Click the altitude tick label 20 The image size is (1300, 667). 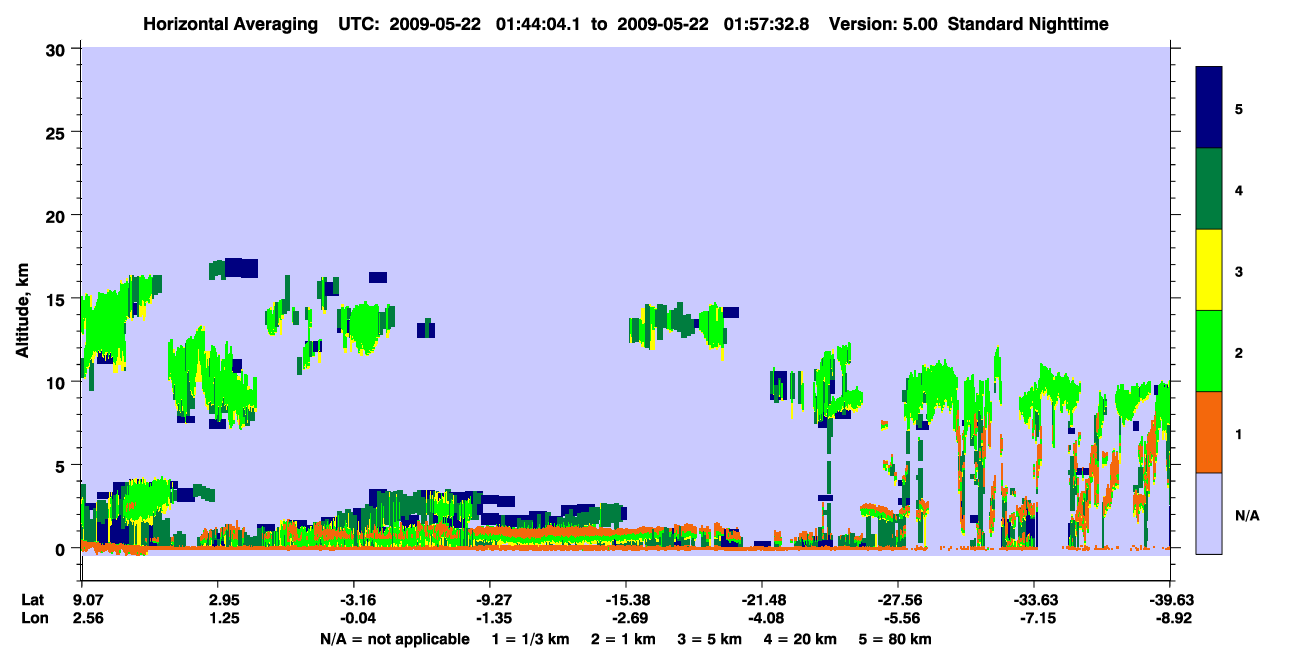[58, 215]
